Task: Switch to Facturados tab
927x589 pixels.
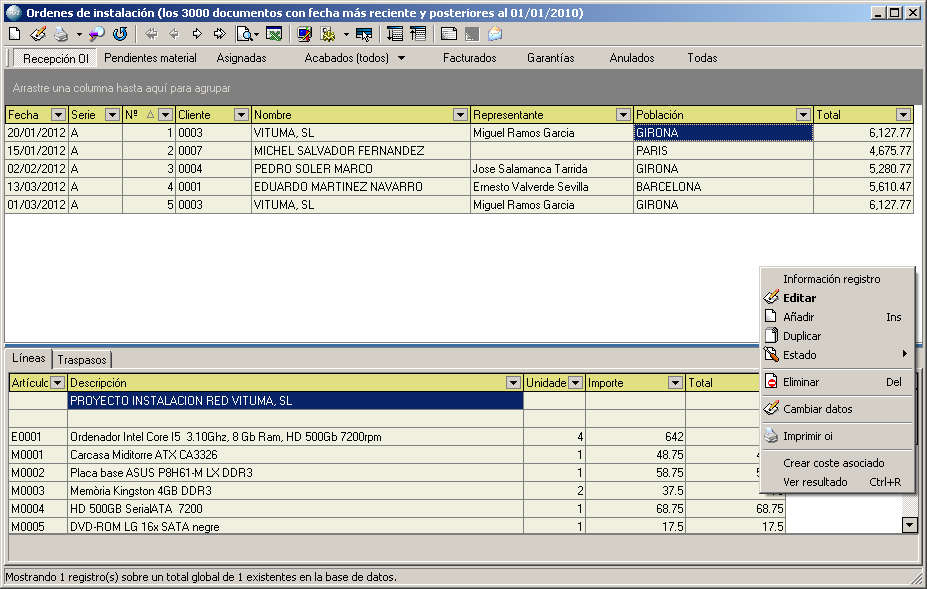Action: pyautogui.click(x=469, y=58)
